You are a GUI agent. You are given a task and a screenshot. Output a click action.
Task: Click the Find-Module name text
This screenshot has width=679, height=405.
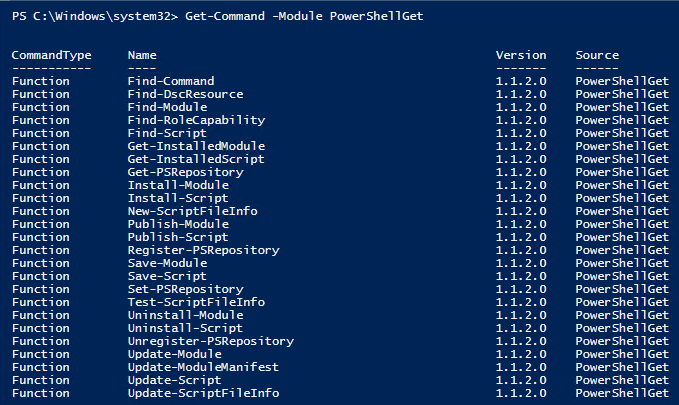coord(167,107)
